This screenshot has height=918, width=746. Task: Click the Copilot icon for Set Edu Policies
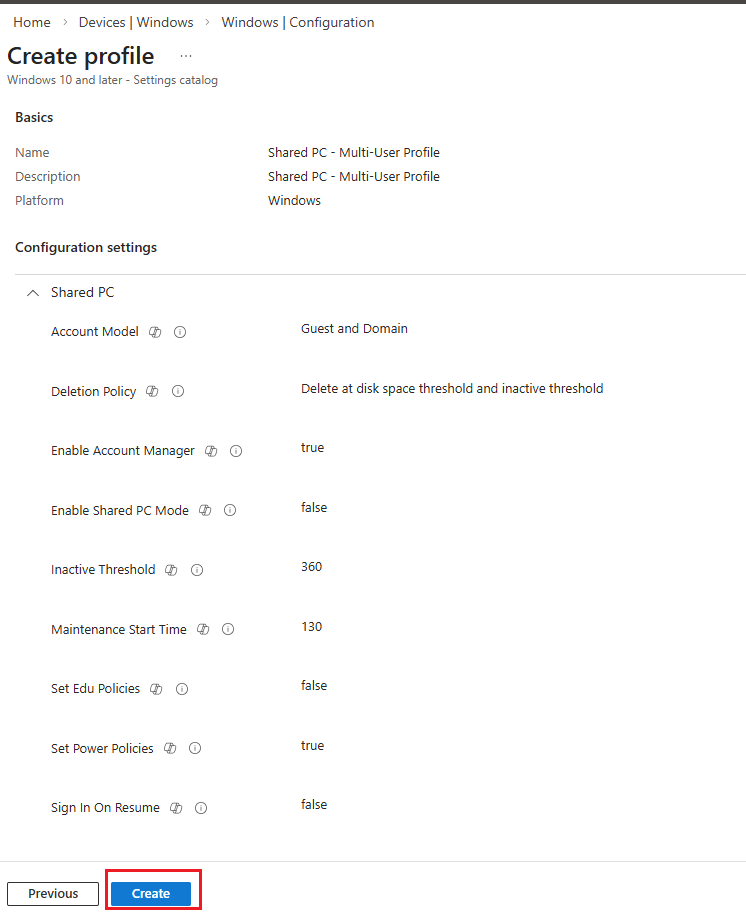[x=156, y=689]
